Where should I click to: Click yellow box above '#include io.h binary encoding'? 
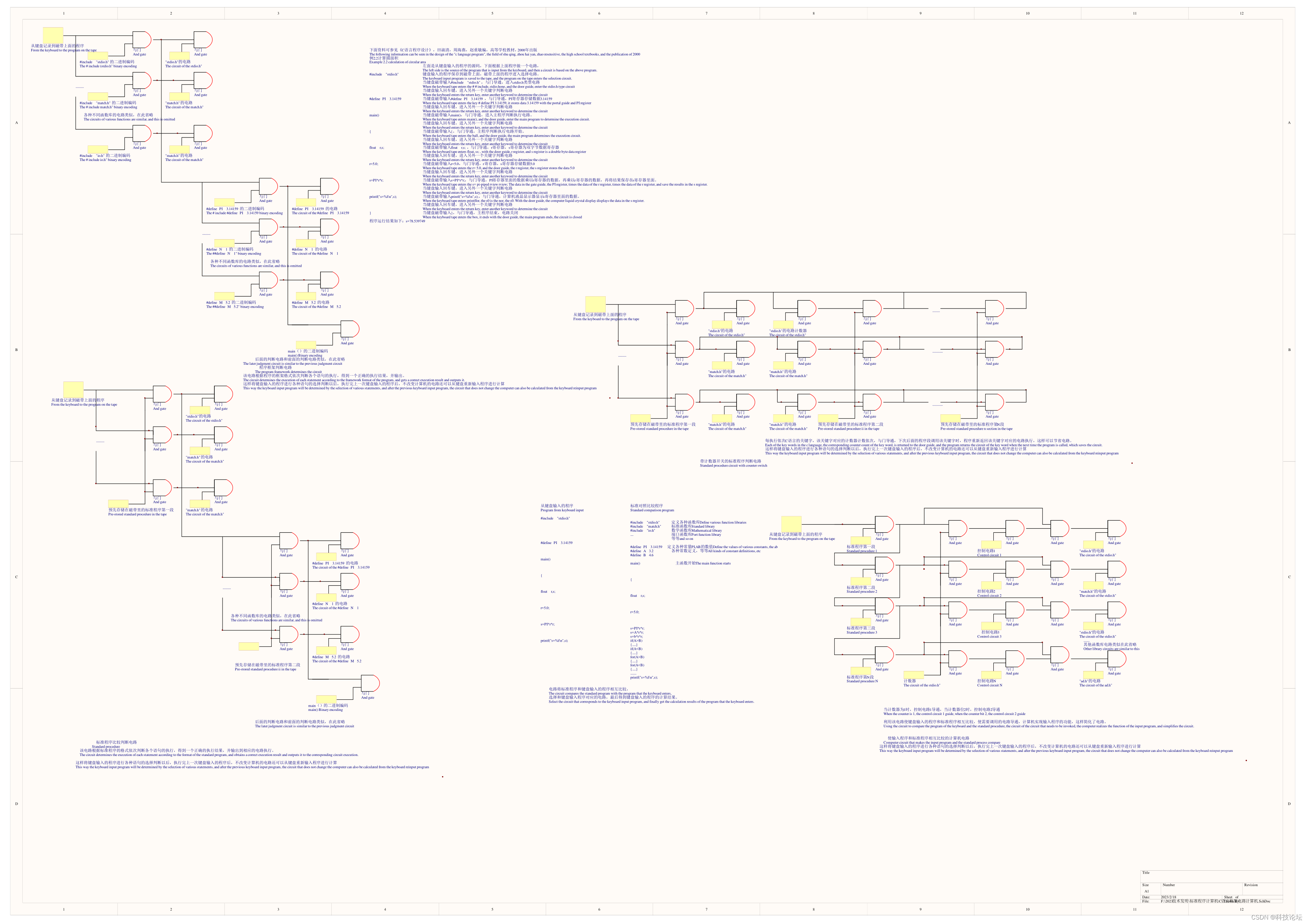point(97,149)
